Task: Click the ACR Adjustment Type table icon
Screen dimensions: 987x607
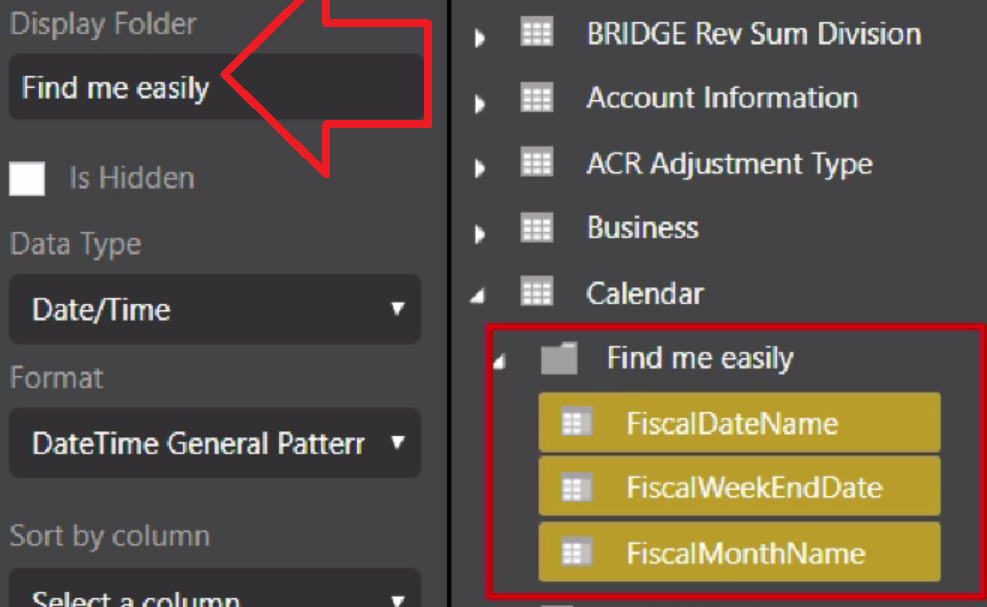Action: [x=537, y=162]
